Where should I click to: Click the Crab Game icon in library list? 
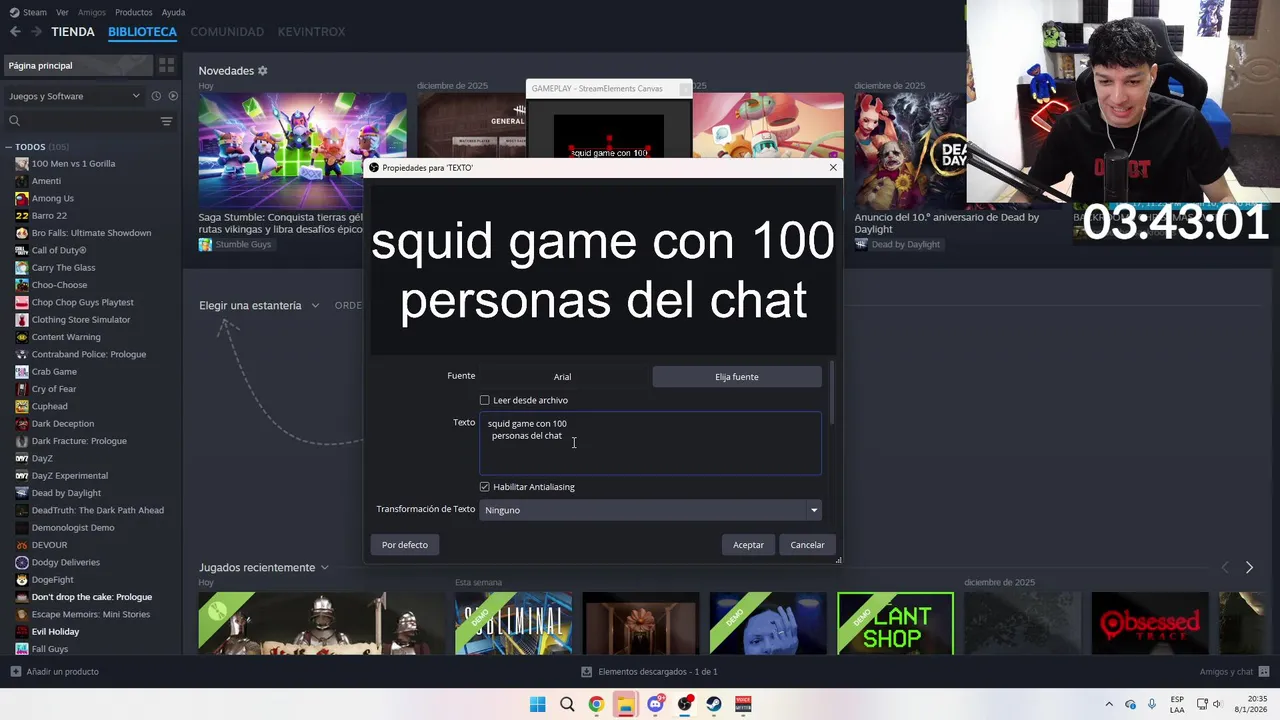(22, 371)
